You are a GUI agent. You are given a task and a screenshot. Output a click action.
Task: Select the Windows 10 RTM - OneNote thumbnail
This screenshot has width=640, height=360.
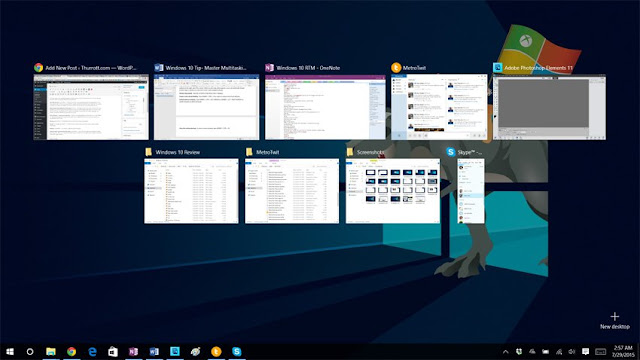325,107
